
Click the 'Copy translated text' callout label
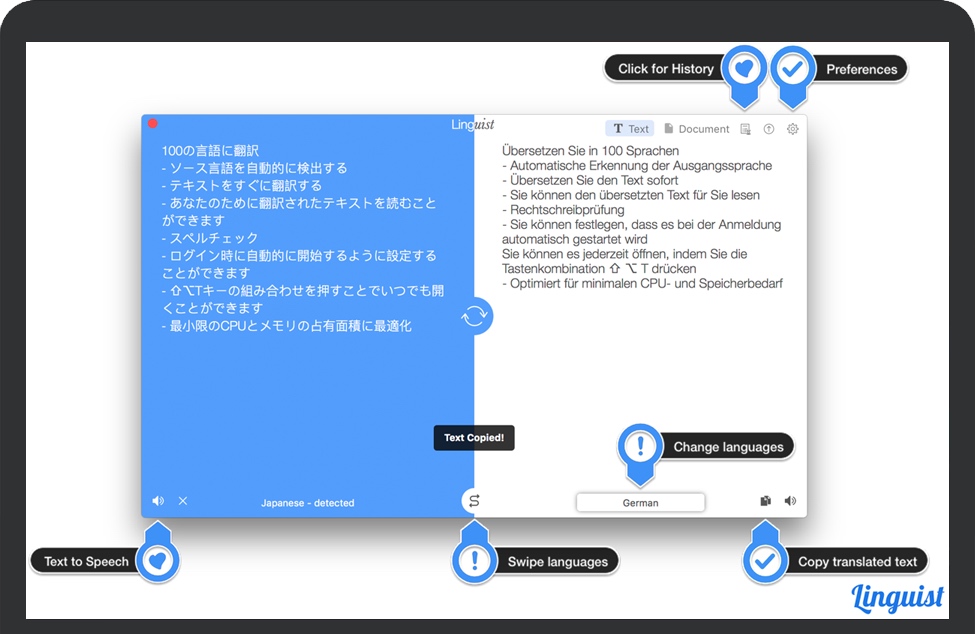[x=857, y=562]
